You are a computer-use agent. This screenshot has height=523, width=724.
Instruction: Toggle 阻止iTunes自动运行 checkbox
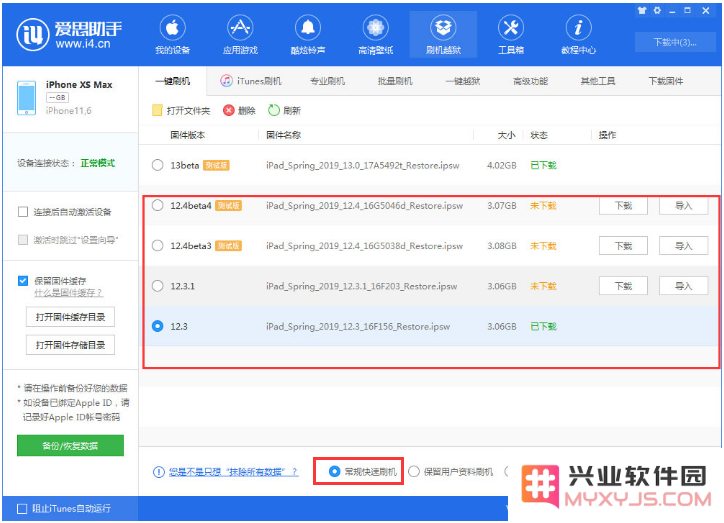tap(22, 509)
